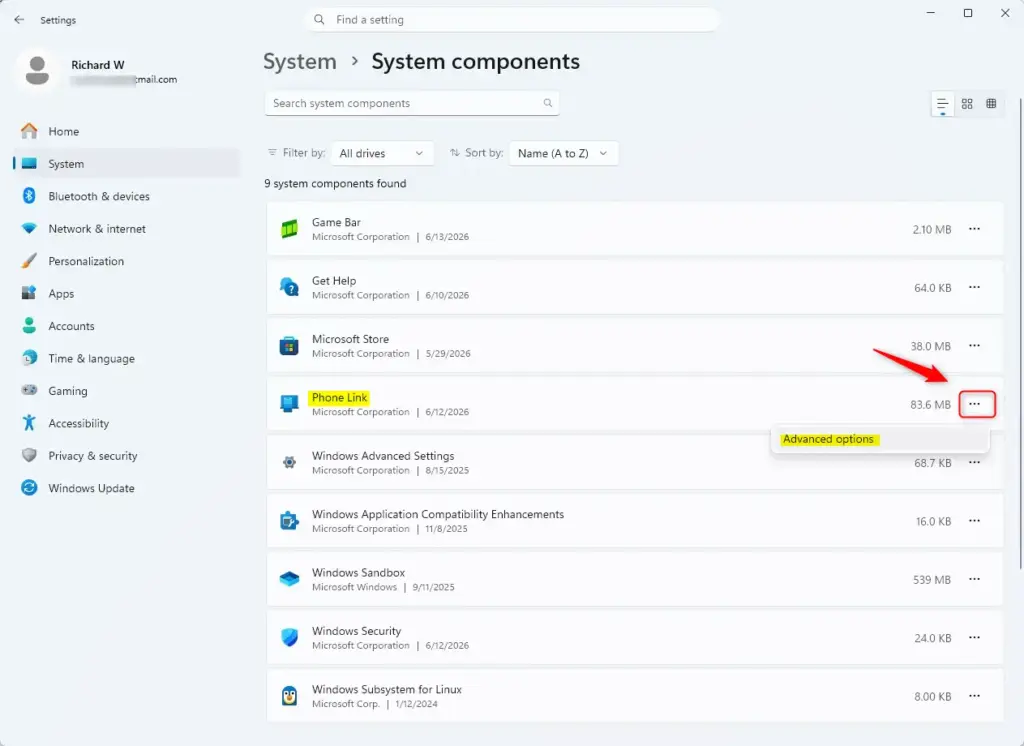This screenshot has width=1024, height=746.
Task: Open more options for Microsoft Store
Action: coord(974,346)
